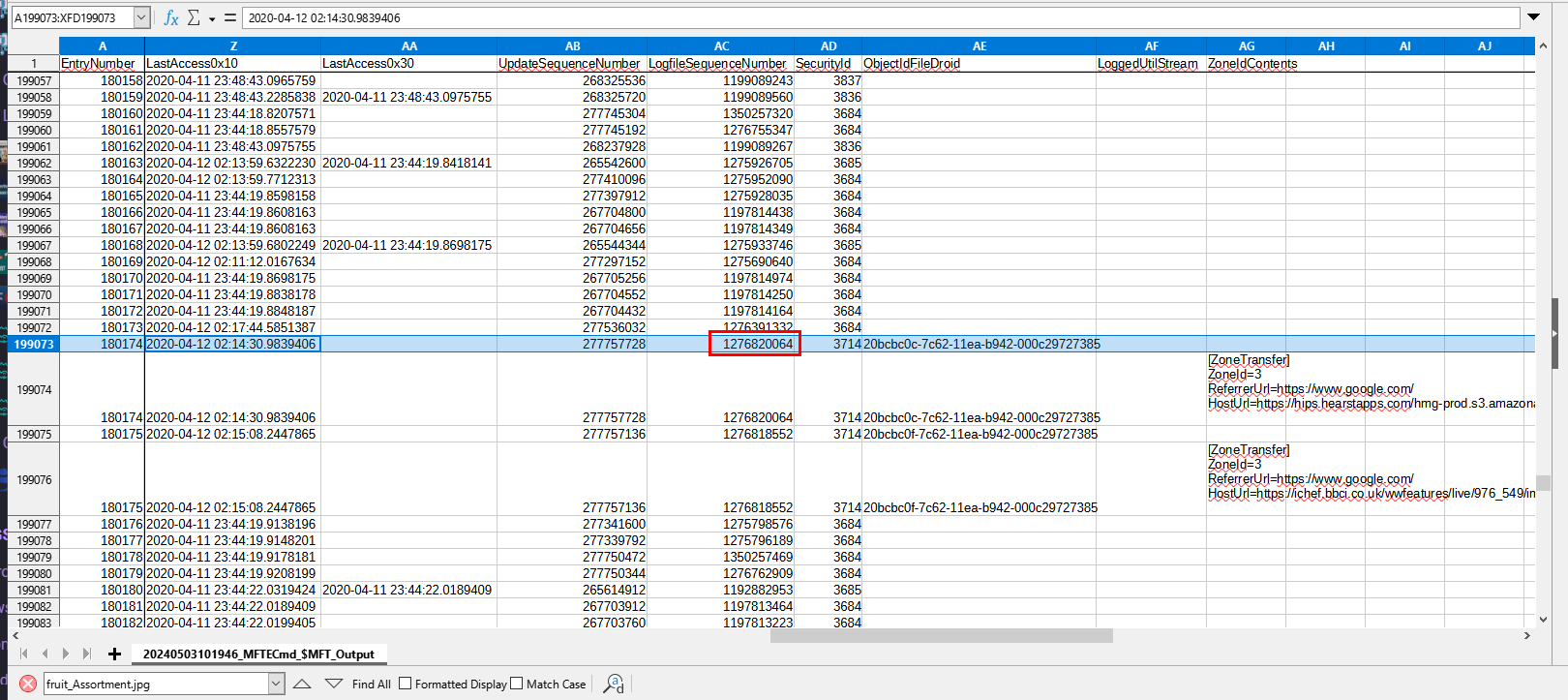This screenshot has height=700, width=1568.
Task: Expand the search history dropdown
Action: coord(276,684)
